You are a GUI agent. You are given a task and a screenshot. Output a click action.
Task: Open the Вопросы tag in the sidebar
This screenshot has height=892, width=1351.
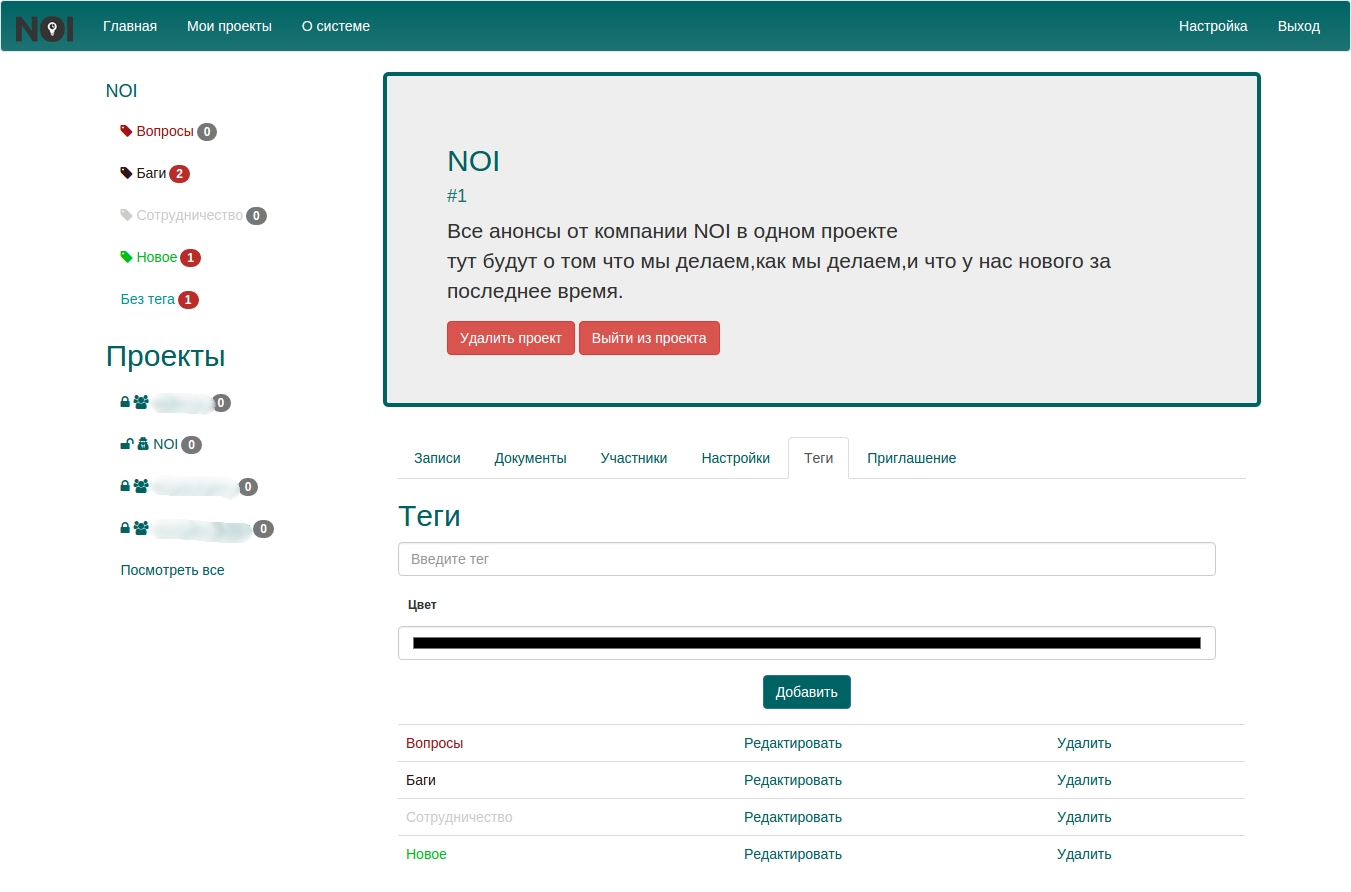click(165, 131)
